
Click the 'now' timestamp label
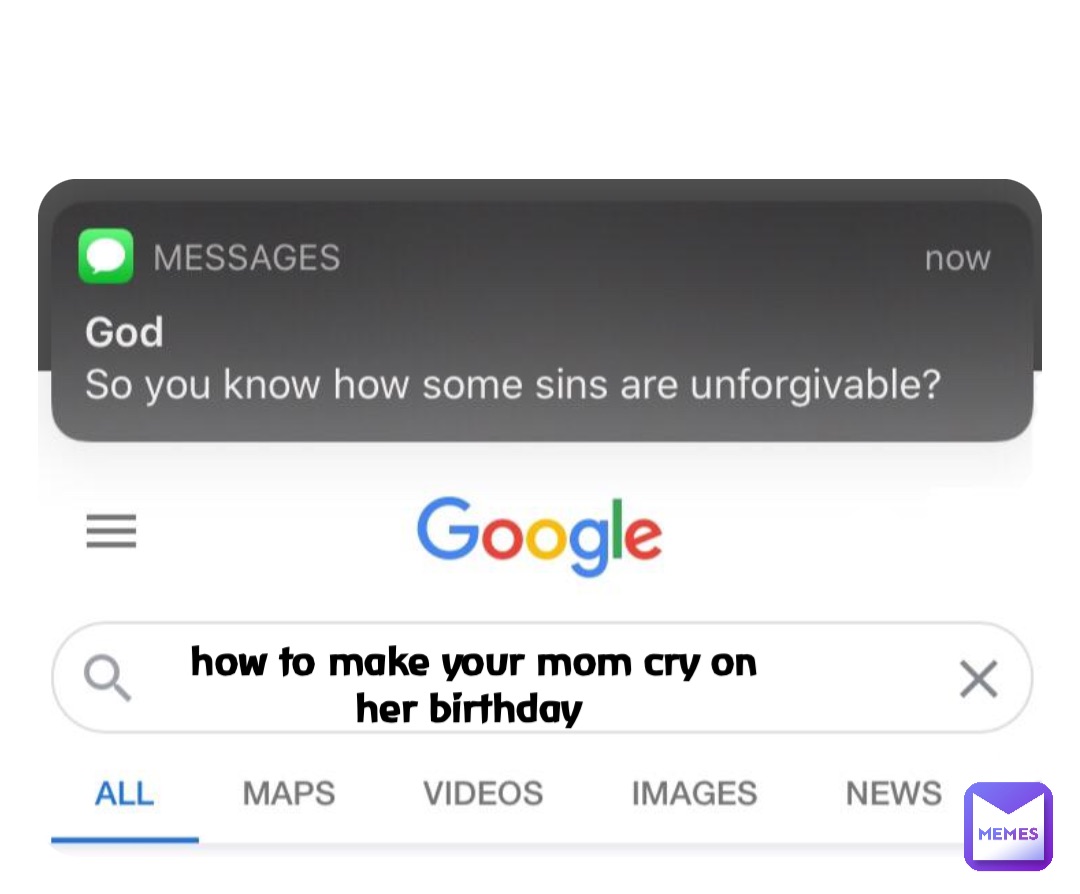[x=957, y=258]
